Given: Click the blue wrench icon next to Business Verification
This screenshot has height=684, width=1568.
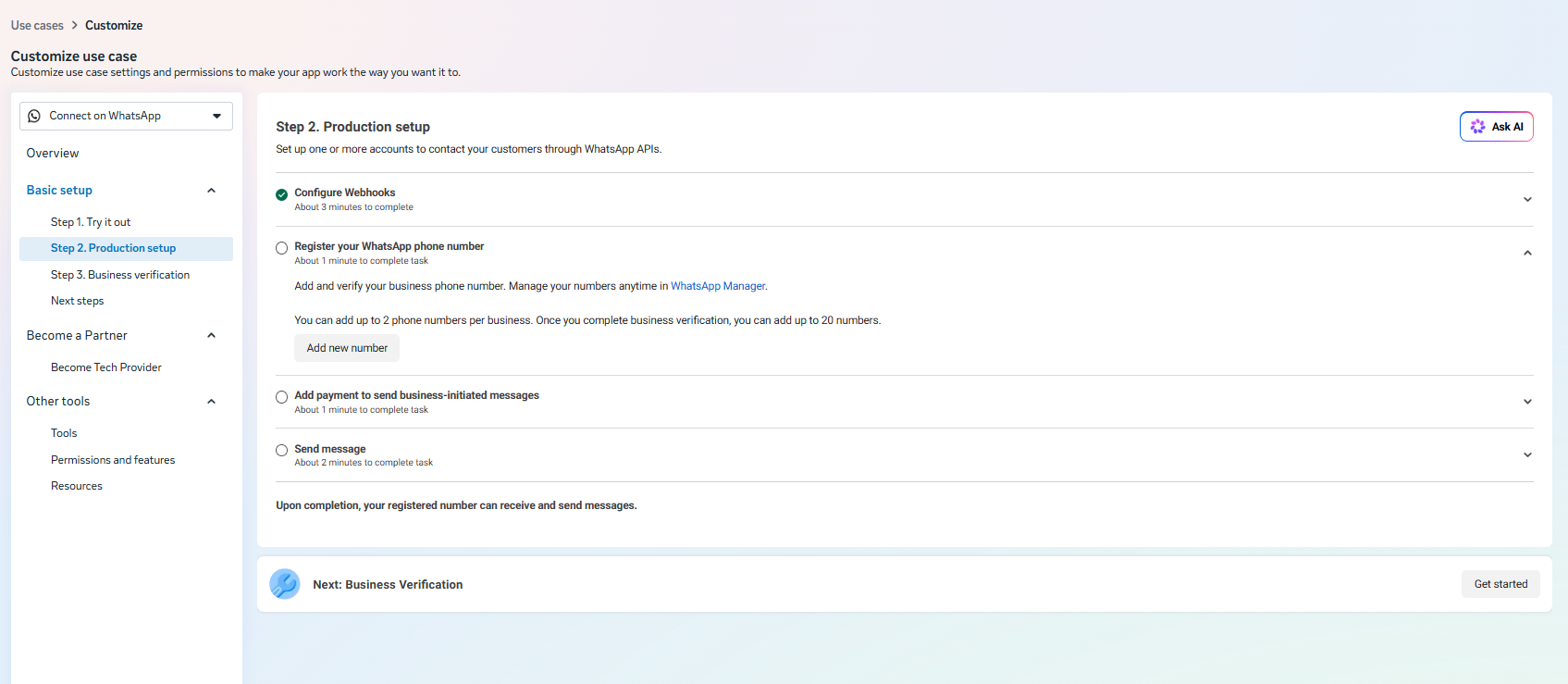Looking at the screenshot, I should coord(285,584).
